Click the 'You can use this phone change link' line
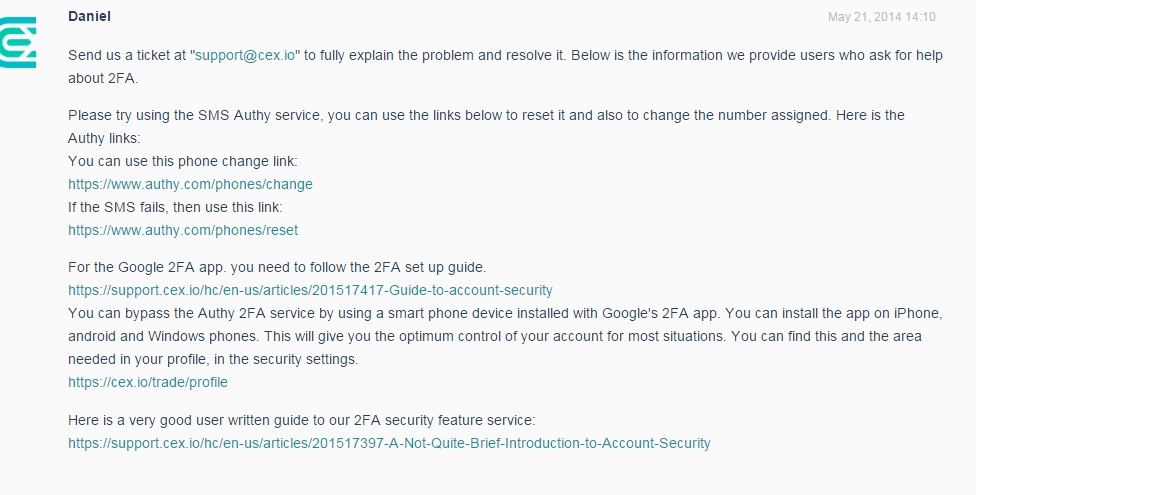This screenshot has width=1151, height=495. coord(183,161)
